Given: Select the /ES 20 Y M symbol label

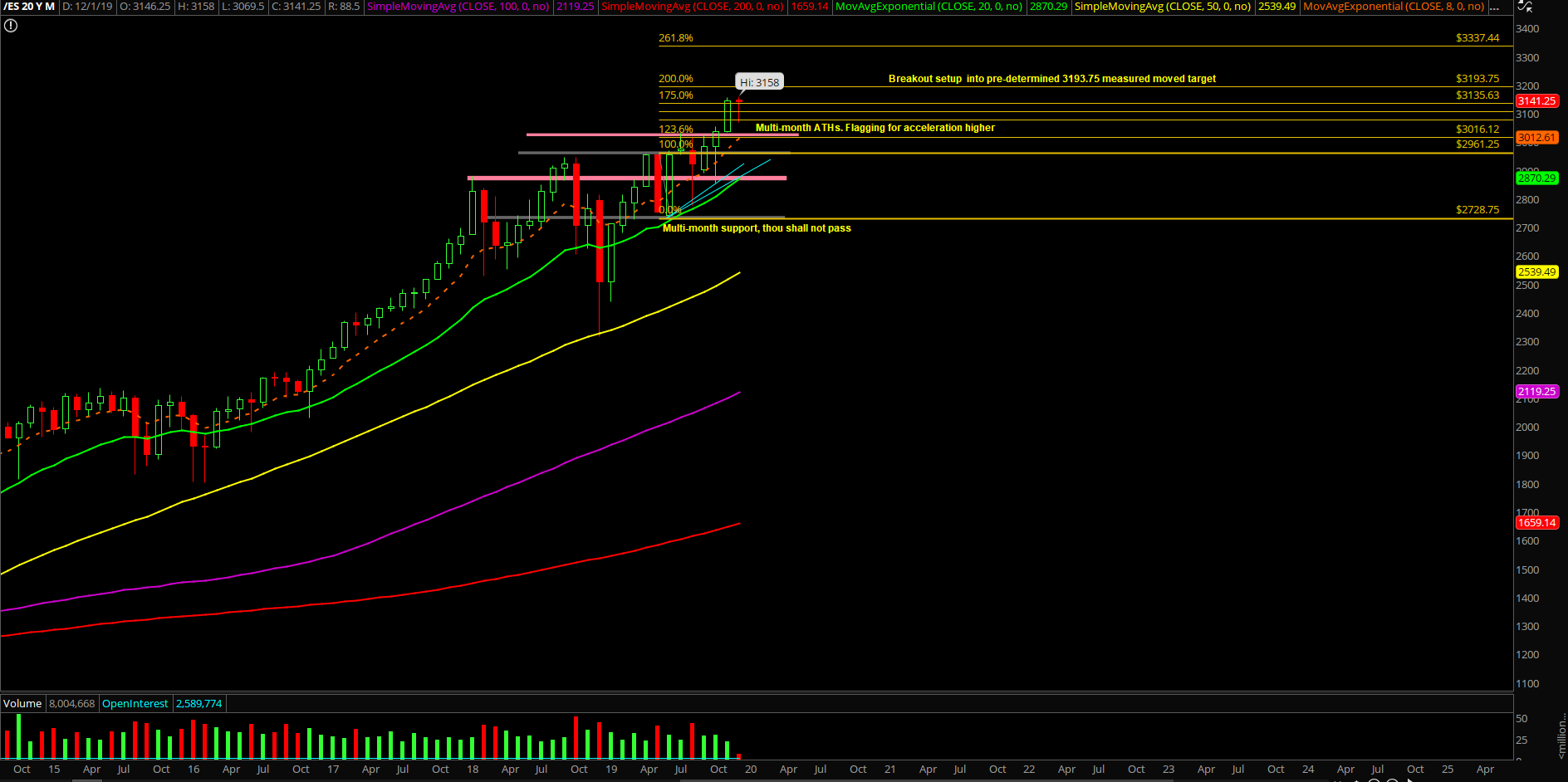Looking at the screenshot, I should (x=29, y=7).
